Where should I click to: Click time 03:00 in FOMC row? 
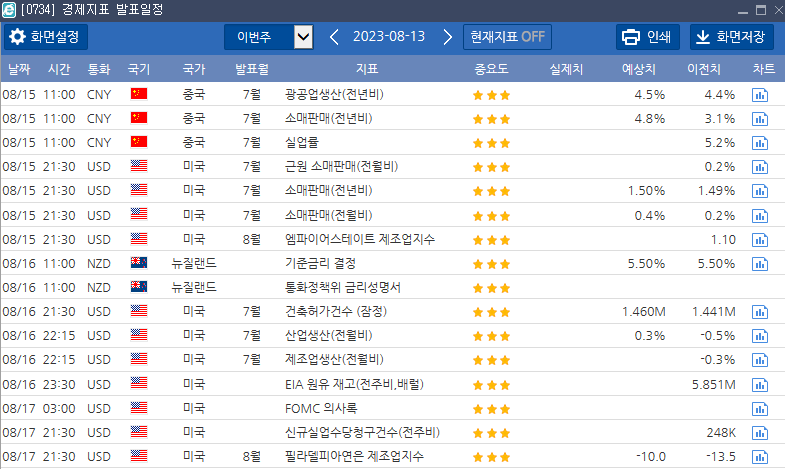[x=59, y=408]
